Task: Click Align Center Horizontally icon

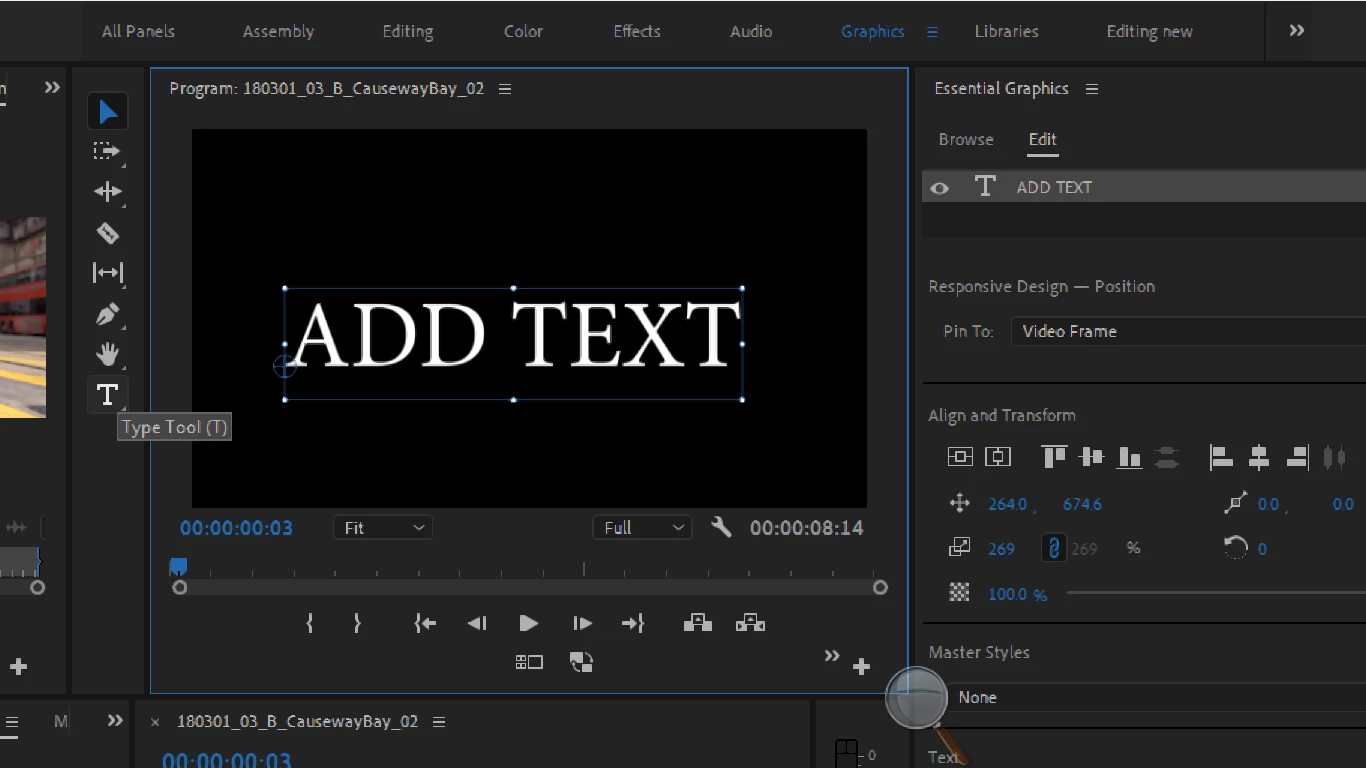Action: pyautogui.click(x=1259, y=457)
